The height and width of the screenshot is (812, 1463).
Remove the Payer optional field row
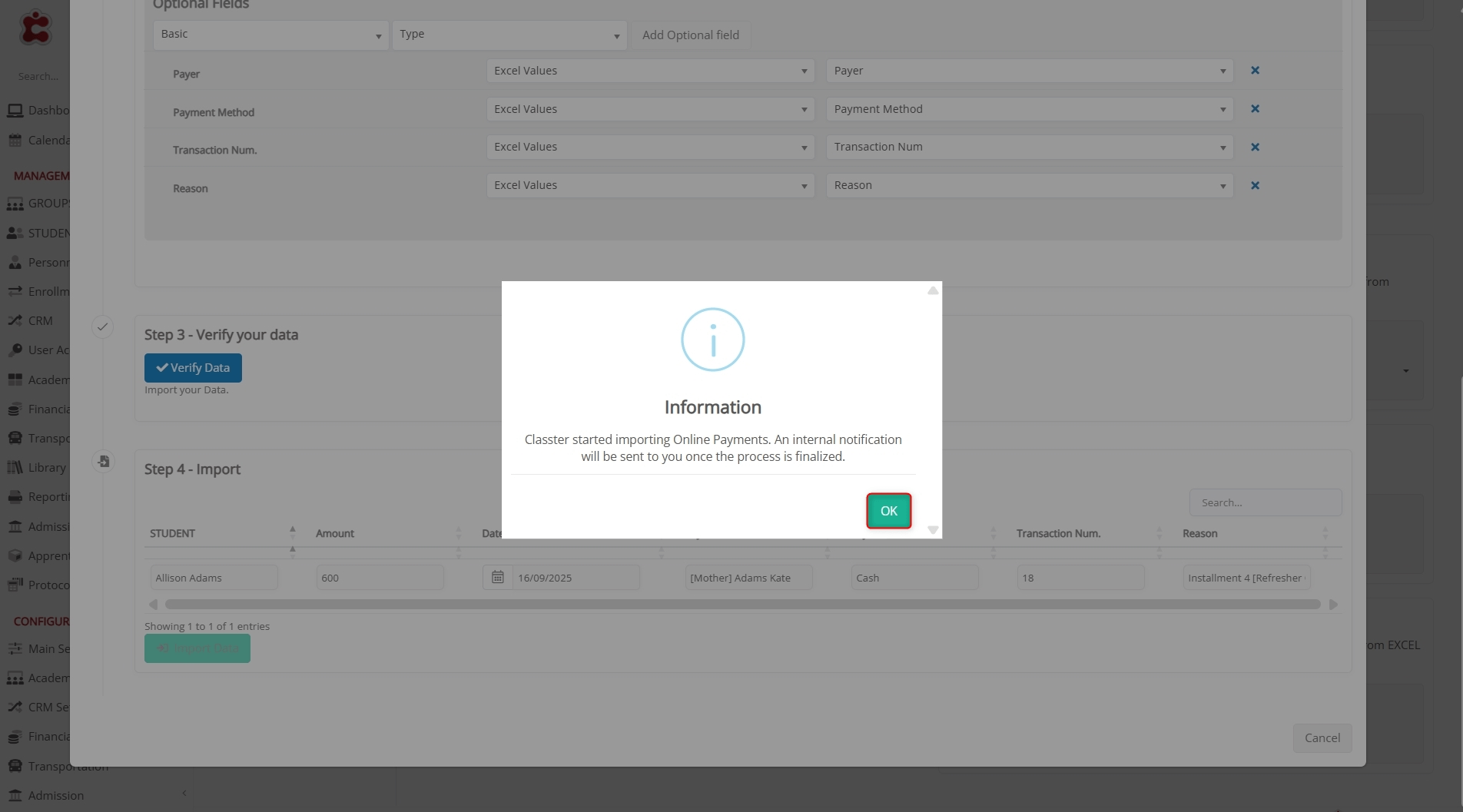click(x=1255, y=71)
